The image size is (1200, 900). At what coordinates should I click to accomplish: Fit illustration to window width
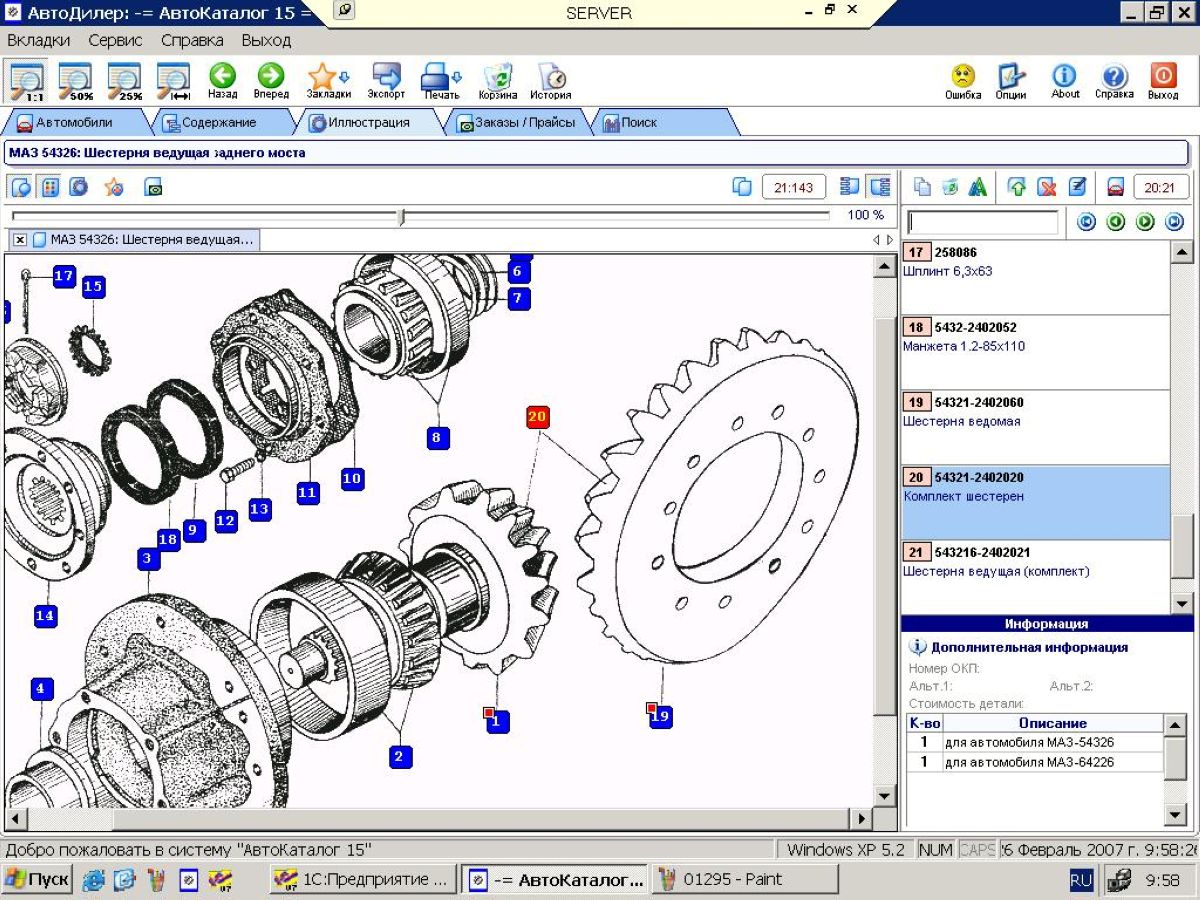173,81
